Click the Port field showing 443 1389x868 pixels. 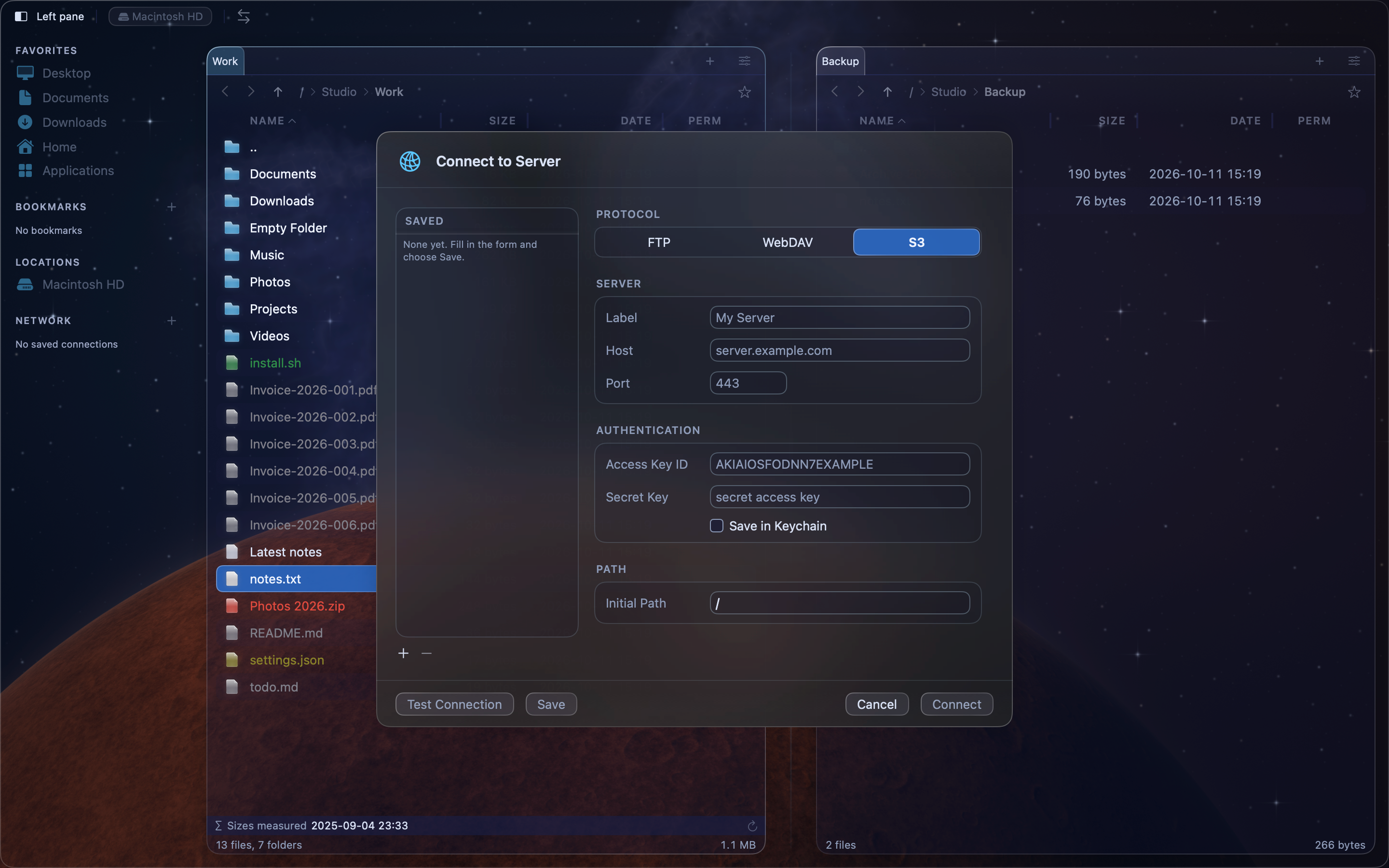[748, 383]
